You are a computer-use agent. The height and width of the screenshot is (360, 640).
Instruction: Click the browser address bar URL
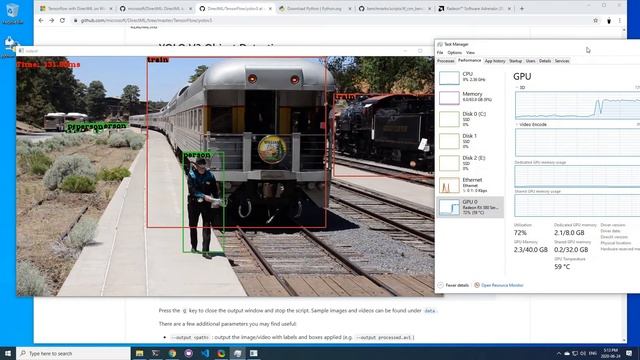pyautogui.click(x=147, y=20)
